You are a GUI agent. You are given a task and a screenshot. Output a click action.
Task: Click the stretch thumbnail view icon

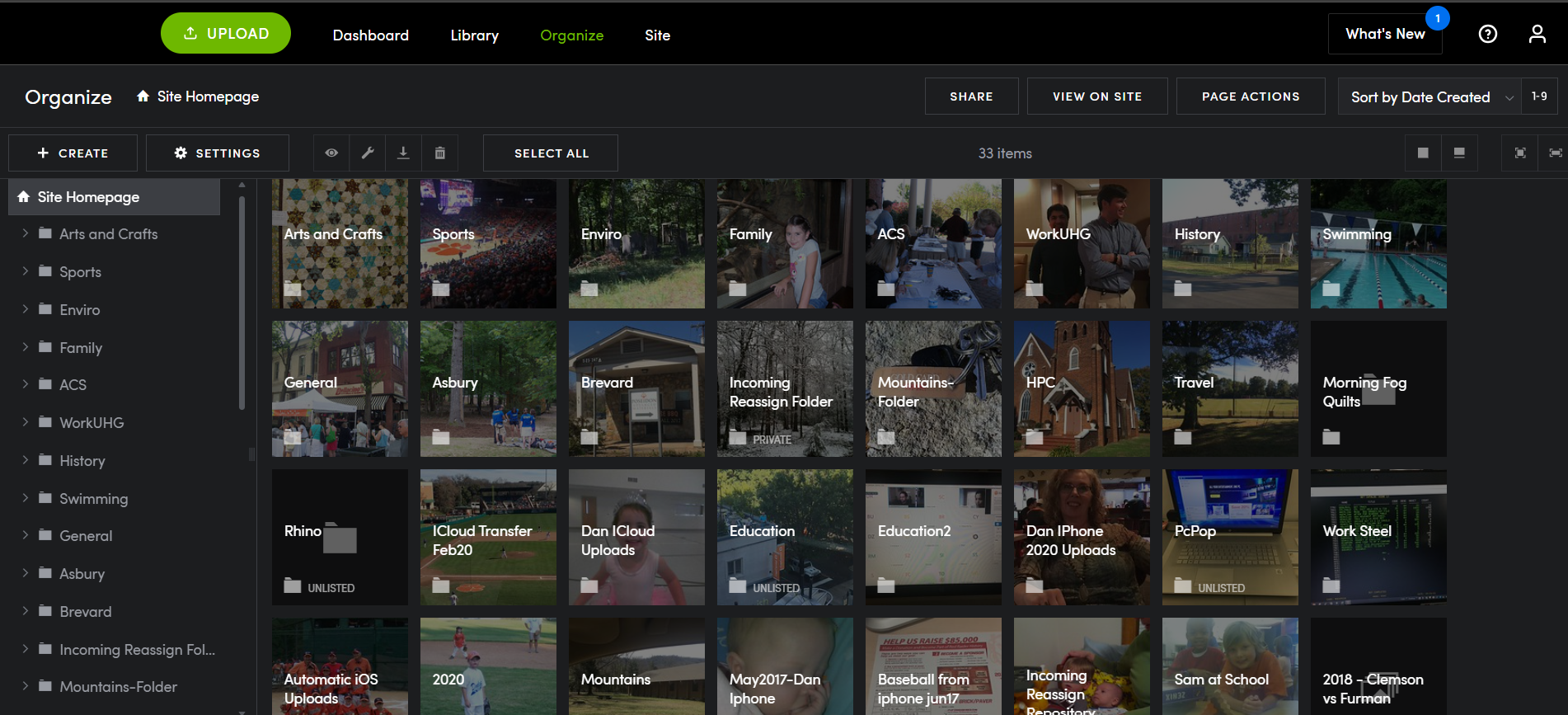[1555, 153]
